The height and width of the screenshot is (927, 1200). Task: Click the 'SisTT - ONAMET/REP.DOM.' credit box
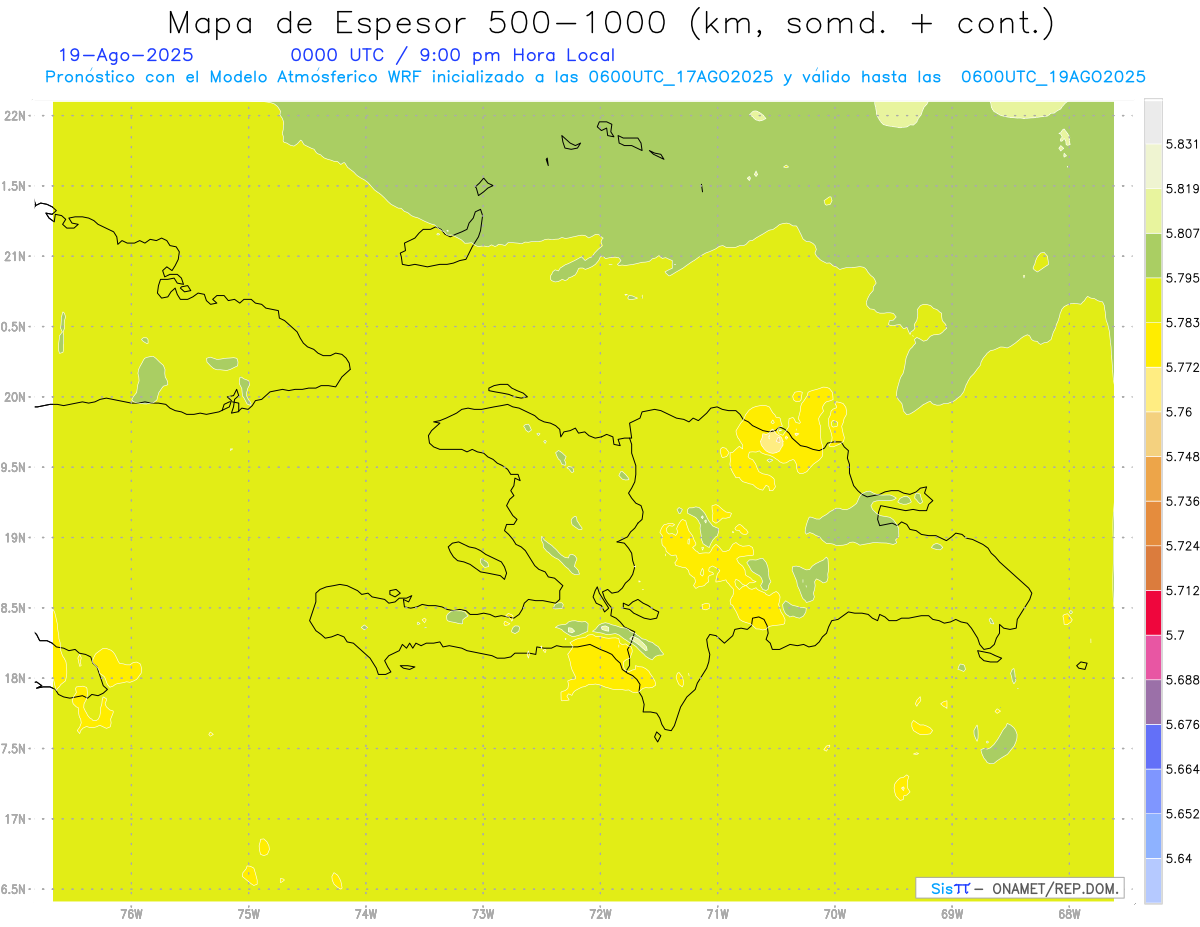pyautogui.click(x=1020, y=888)
